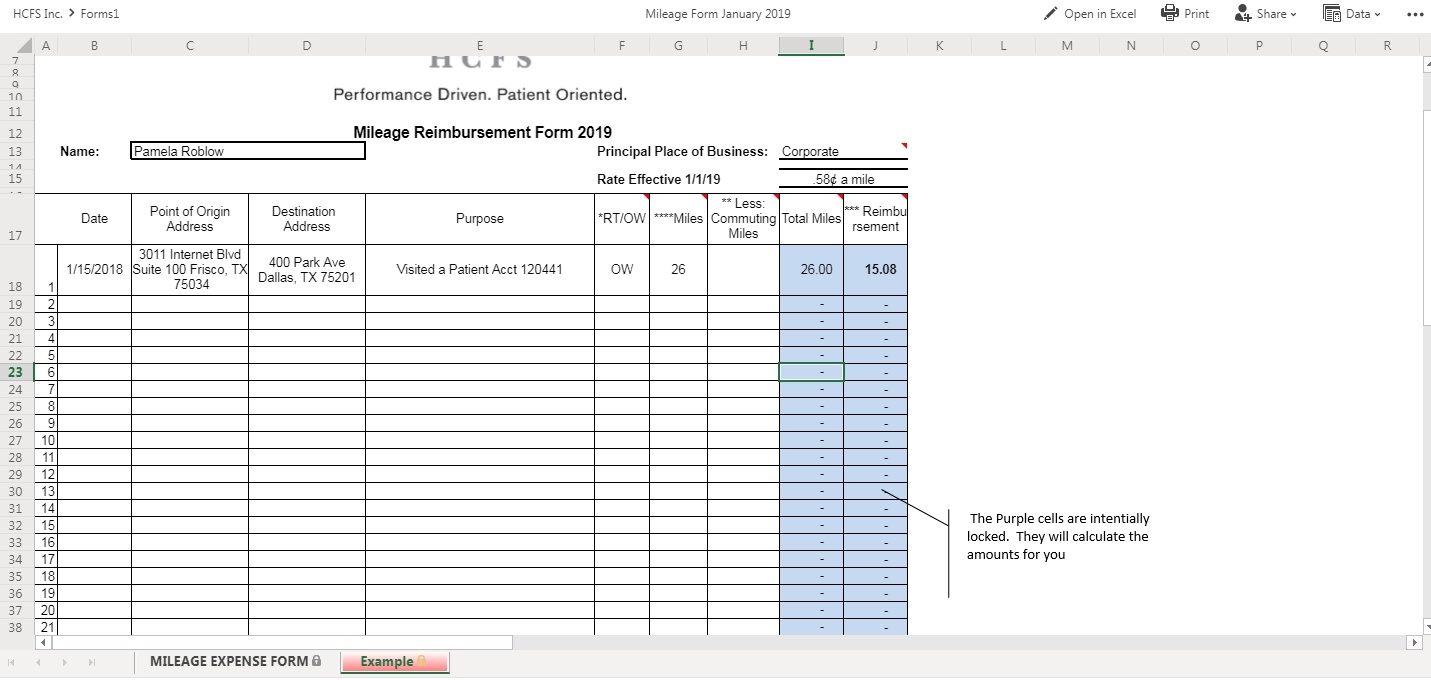Select the Name field containing Pamela Roblow
The width and height of the screenshot is (1431, 680).
[x=248, y=151]
